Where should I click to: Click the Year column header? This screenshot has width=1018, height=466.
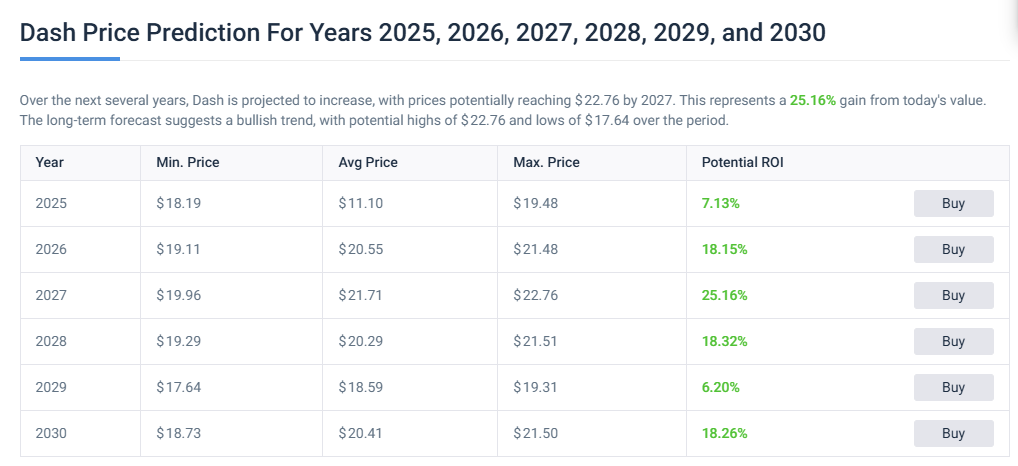coord(49,162)
